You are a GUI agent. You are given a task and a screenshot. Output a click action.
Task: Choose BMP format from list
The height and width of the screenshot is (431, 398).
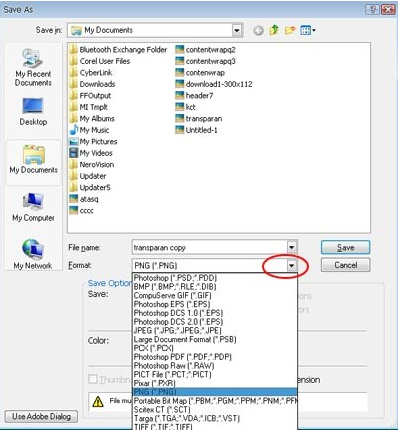tap(215, 286)
